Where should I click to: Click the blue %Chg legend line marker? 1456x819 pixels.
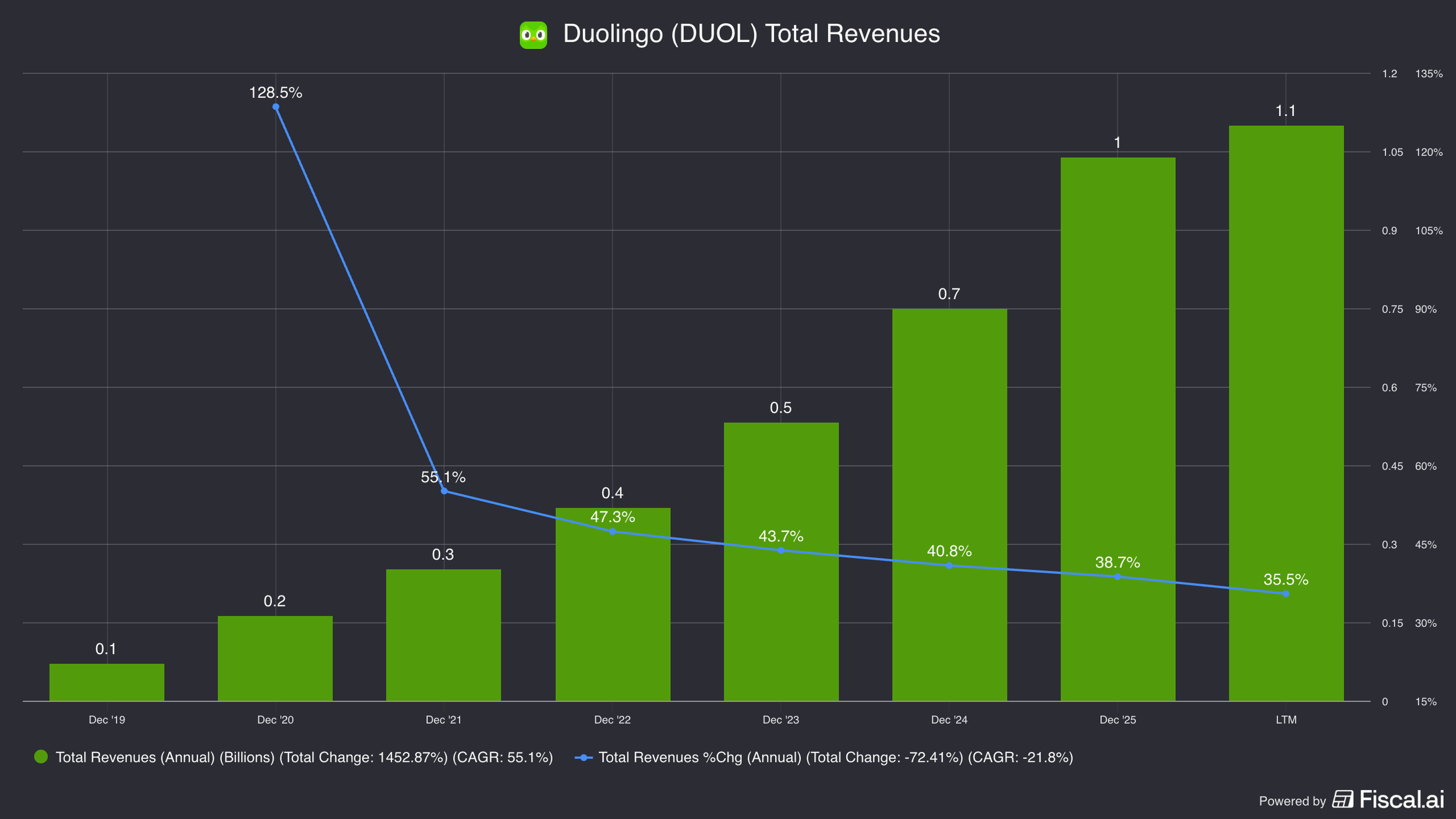point(584,757)
